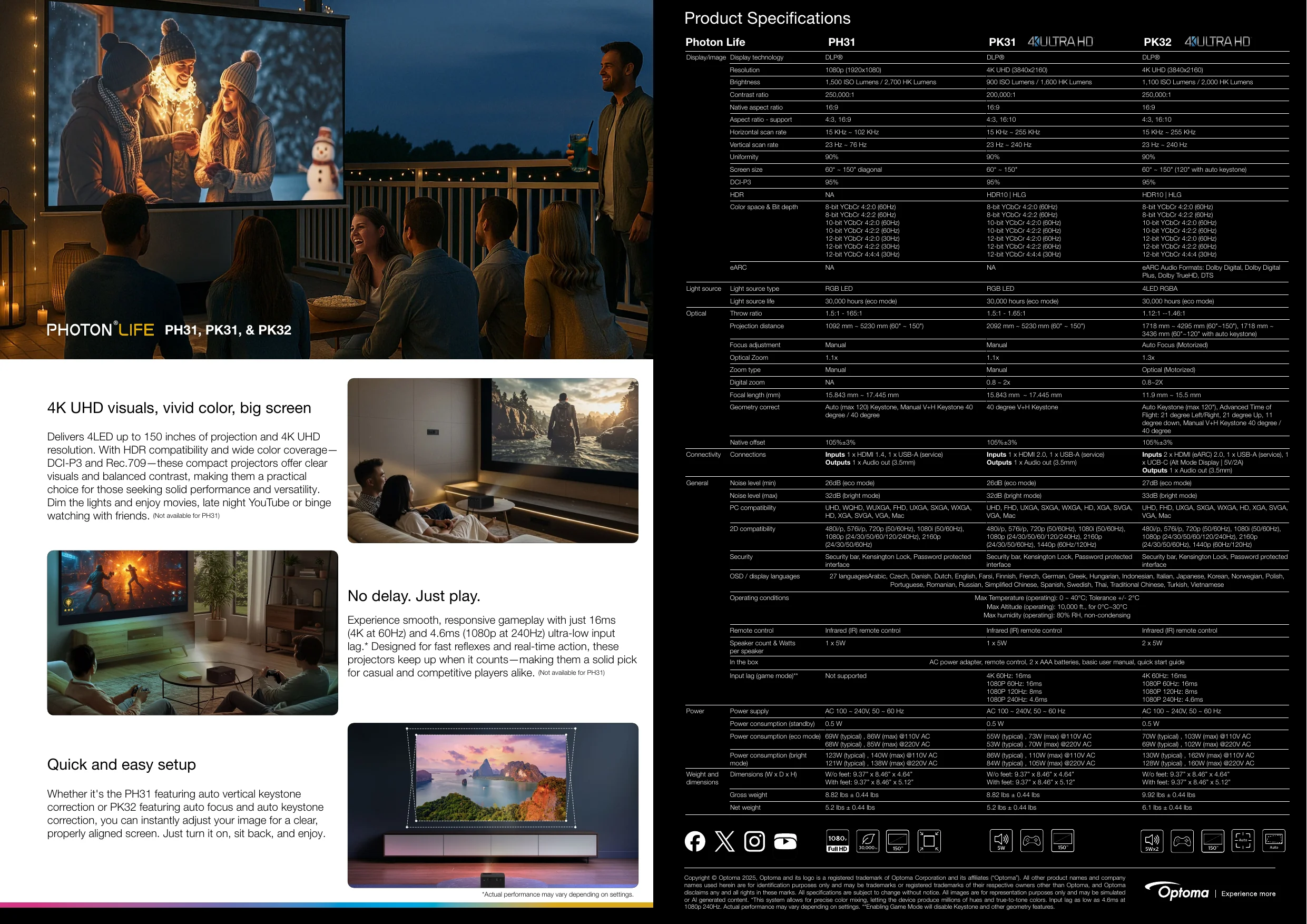
Task: Click 'PH31, PK31, & PK32' hero title text
Action: pyautogui.click(x=228, y=330)
